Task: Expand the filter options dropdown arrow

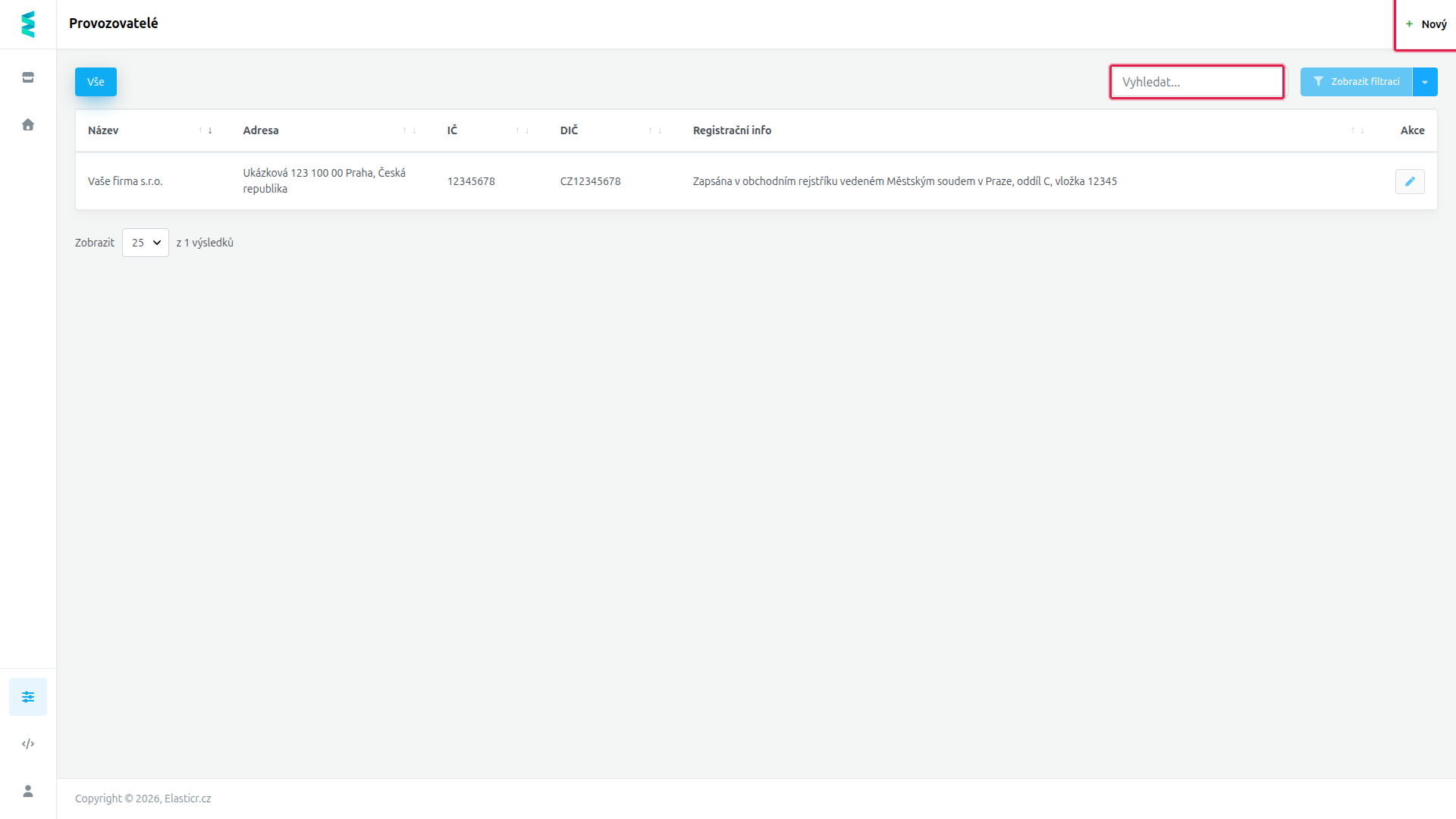Action: point(1425,82)
